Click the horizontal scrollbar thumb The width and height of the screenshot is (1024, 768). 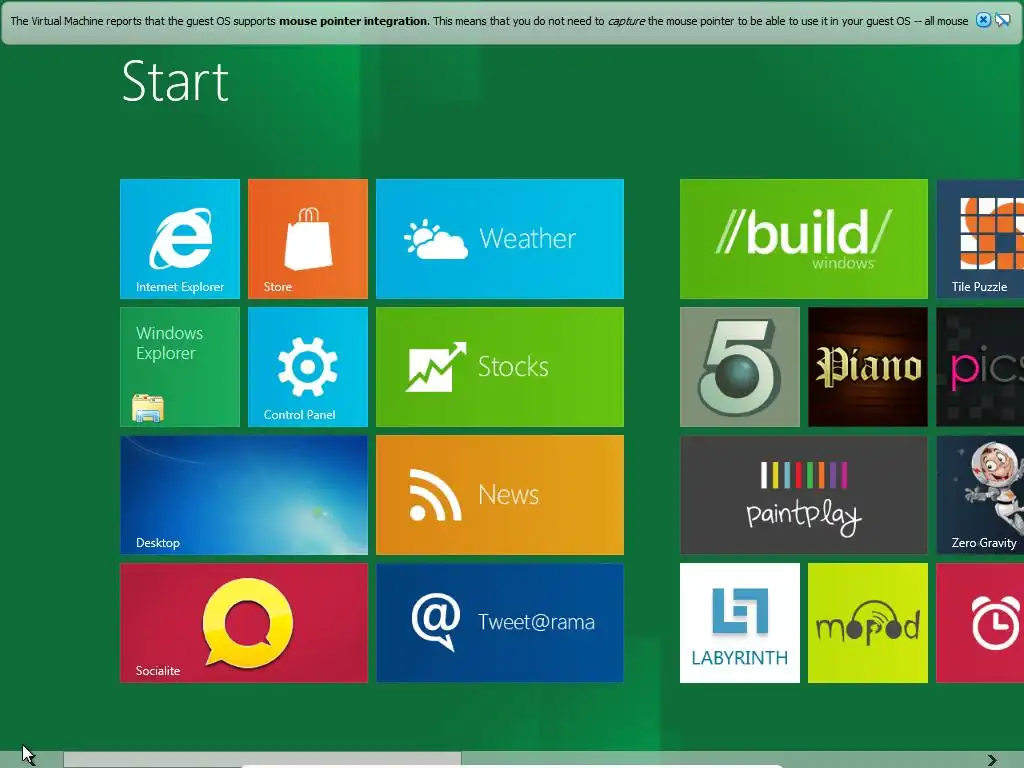pyautogui.click(x=263, y=760)
